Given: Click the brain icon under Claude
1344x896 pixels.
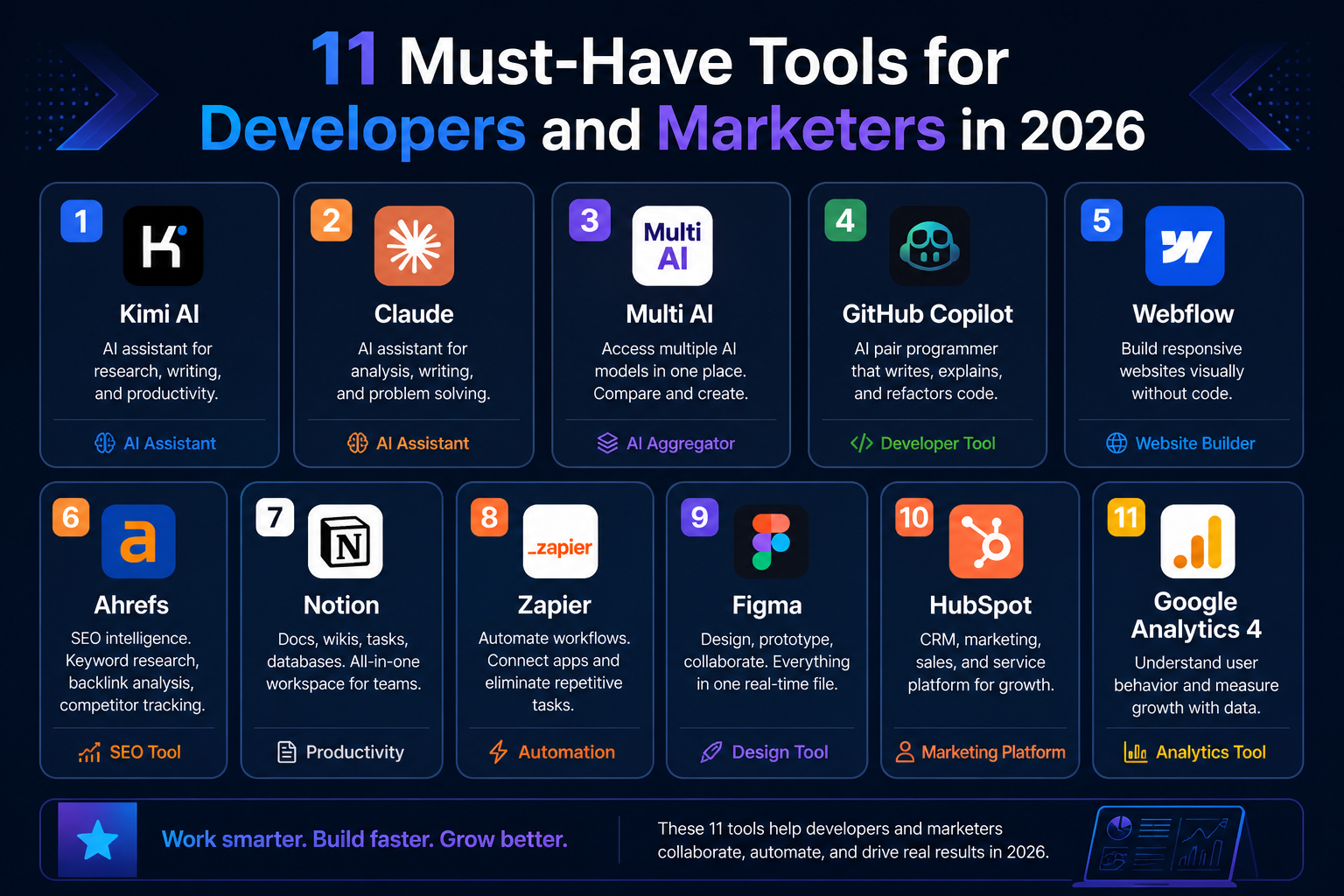Looking at the screenshot, I should [x=358, y=443].
